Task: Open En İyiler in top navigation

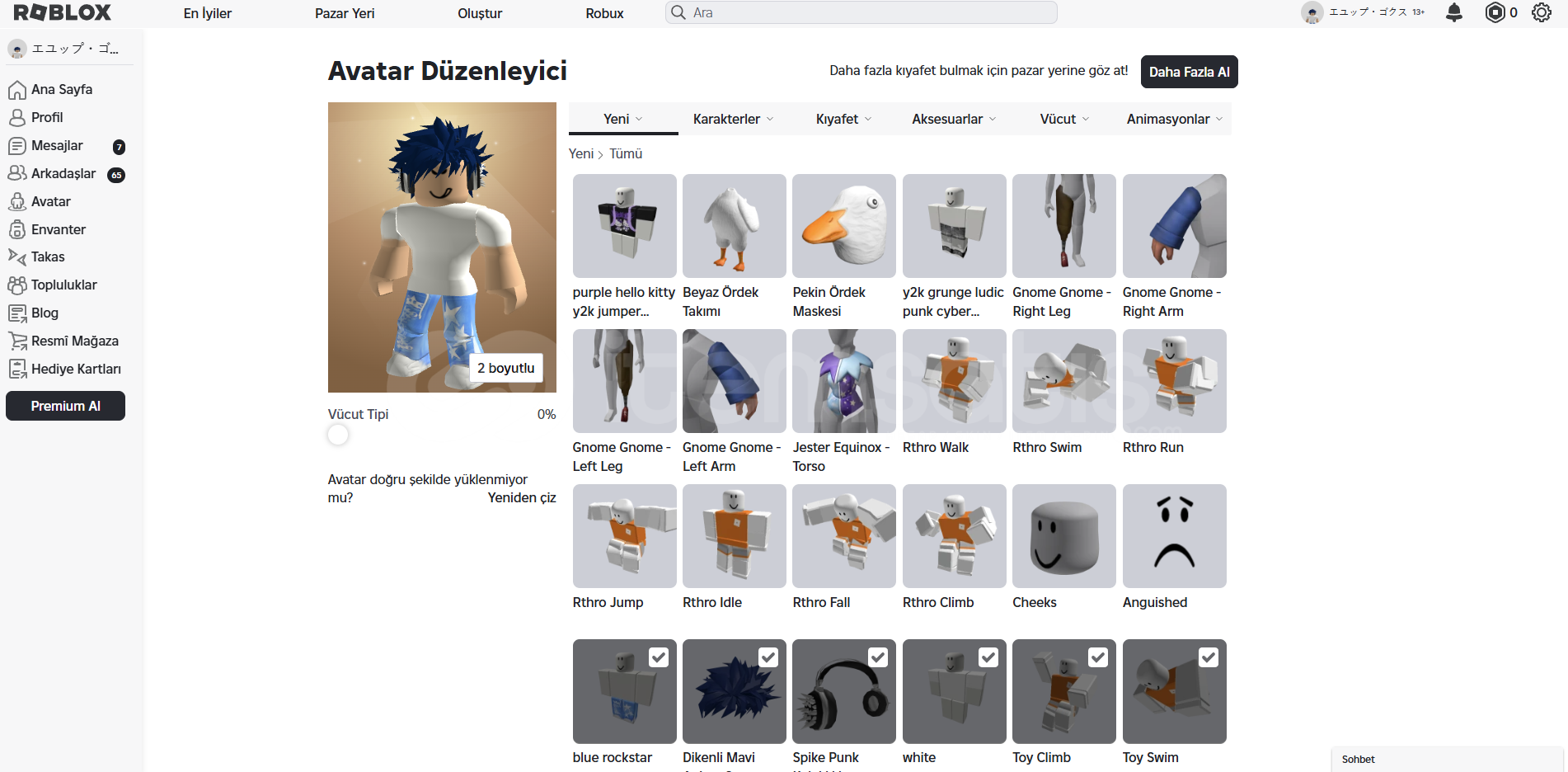Action: (208, 13)
